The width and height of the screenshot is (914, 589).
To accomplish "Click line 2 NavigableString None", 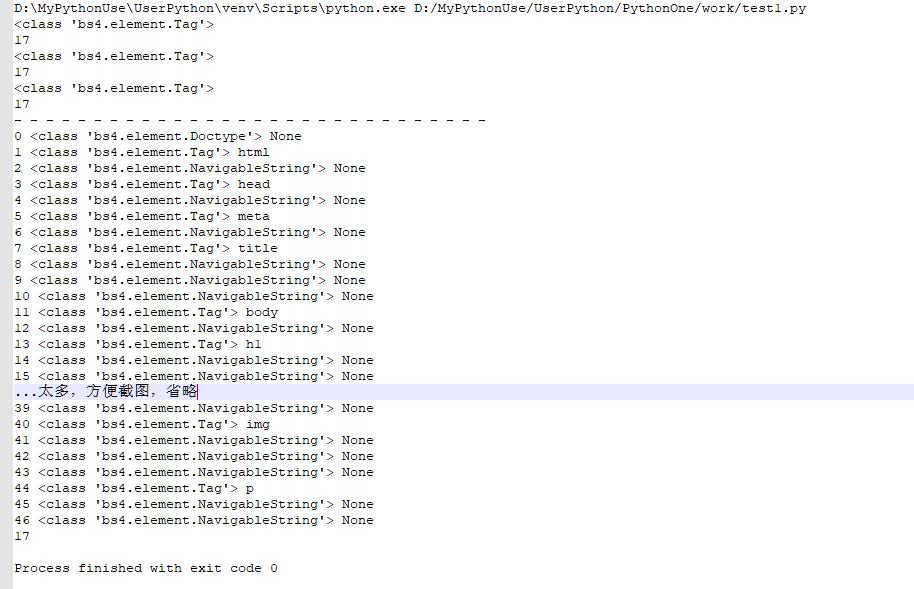I will pos(189,169).
